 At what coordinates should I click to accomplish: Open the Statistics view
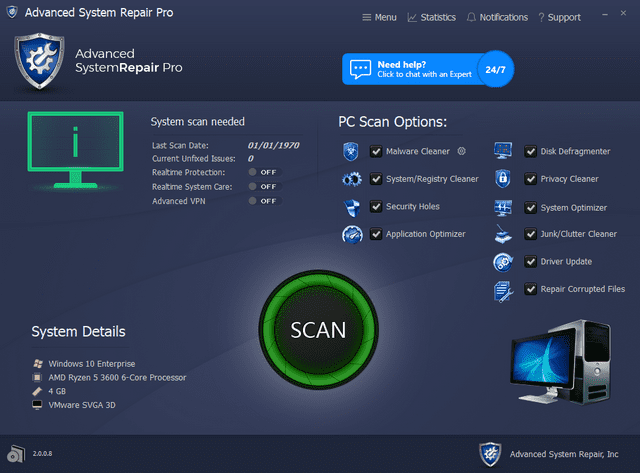coord(432,17)
